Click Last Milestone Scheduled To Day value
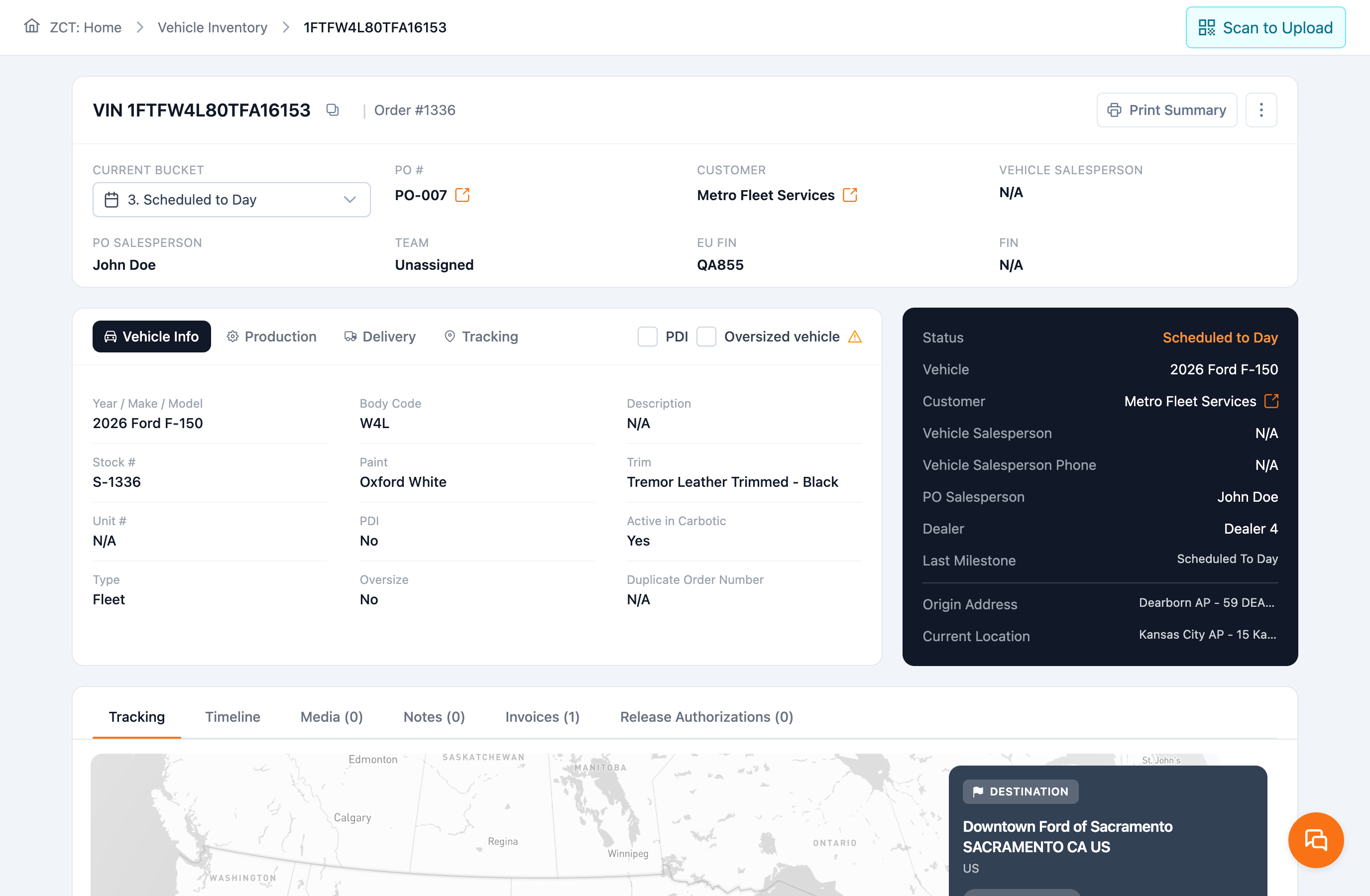Screen dimensions: 1370x896 click(1227, 559)
